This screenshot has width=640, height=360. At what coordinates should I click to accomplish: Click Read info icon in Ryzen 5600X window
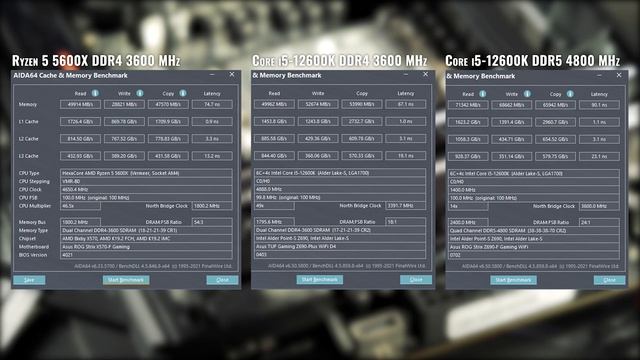[x=95, y=93]
